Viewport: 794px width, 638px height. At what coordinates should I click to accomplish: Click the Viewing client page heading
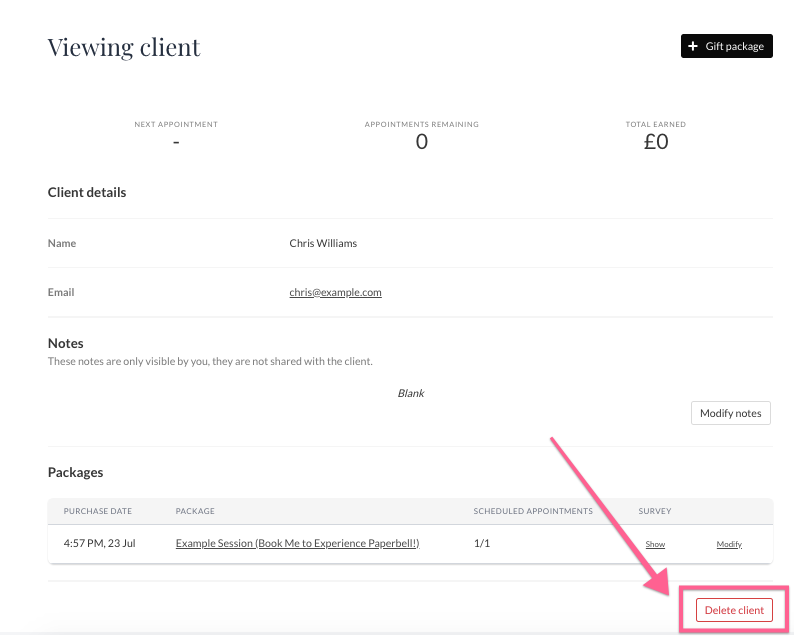[124, 47]
